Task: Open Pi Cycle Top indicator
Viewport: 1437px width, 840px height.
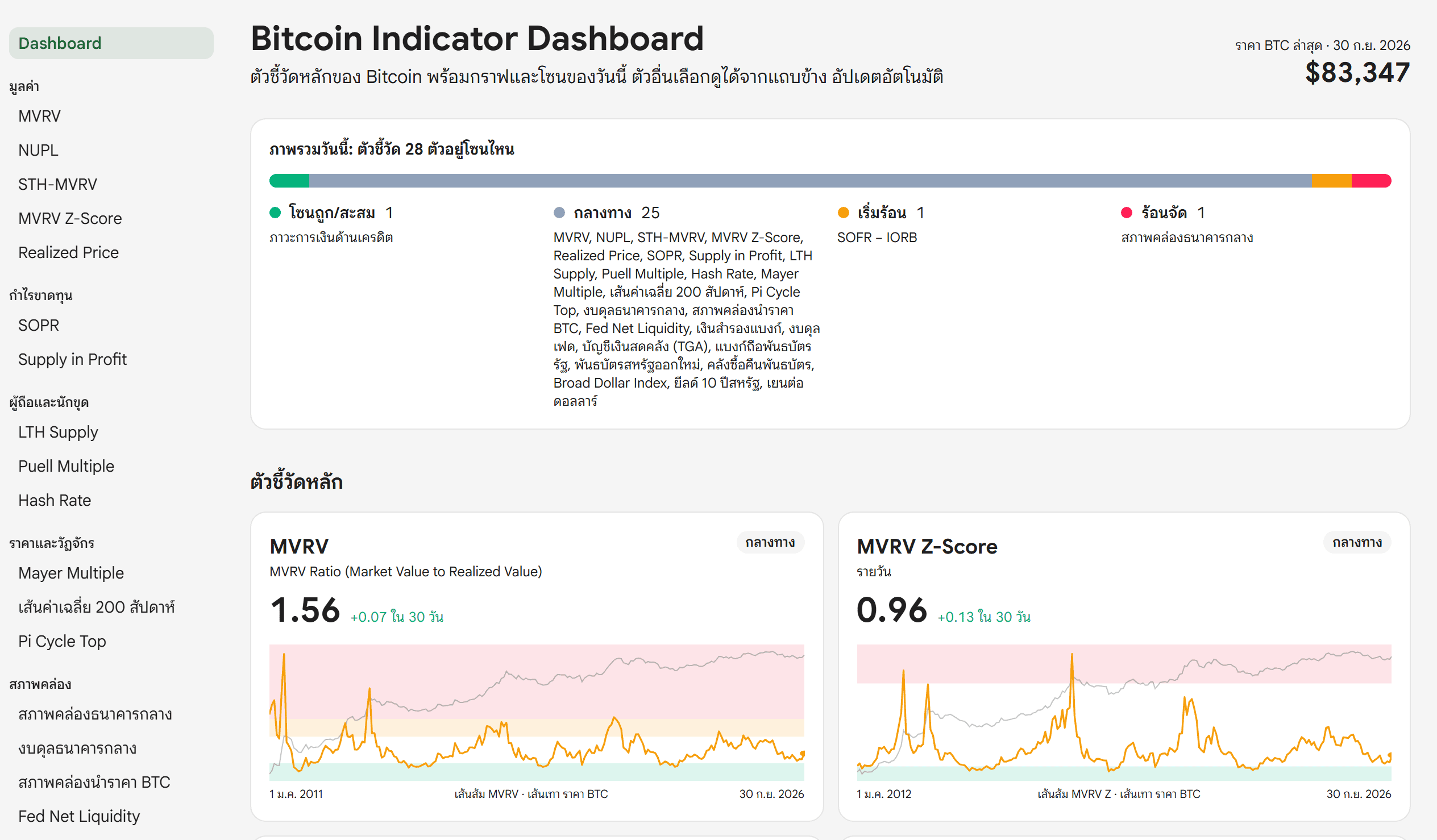Action: (x=62, y=642)
